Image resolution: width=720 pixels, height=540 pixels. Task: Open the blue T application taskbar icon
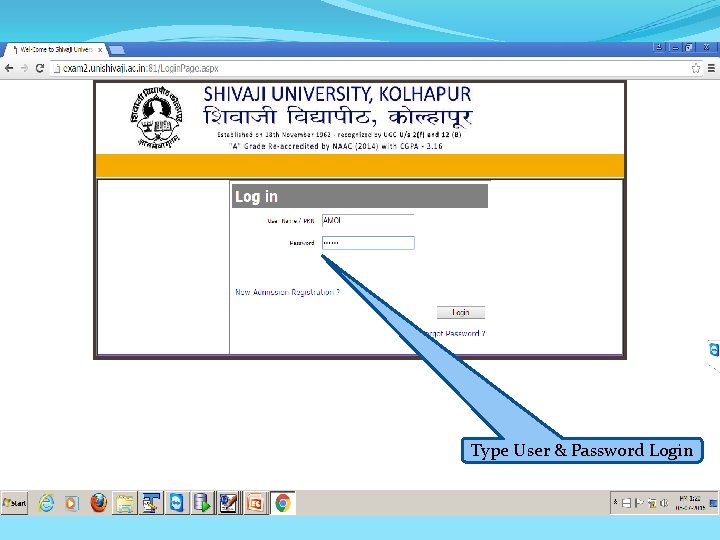pyautogui.click(x=151, y=503)
